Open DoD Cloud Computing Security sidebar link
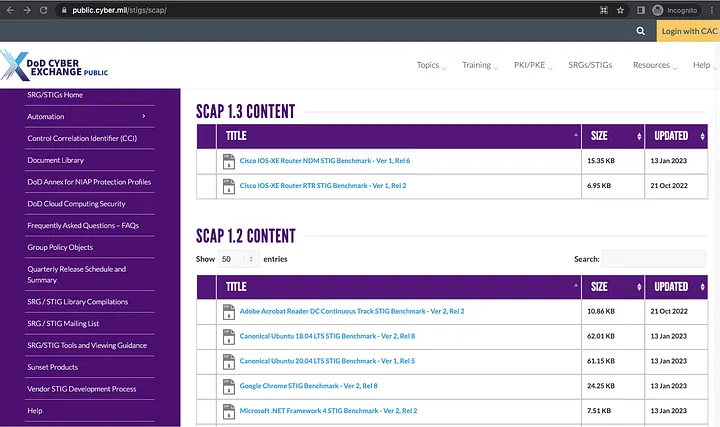Image resolution: width=720 pixels, height=427 pixels. 76,203
